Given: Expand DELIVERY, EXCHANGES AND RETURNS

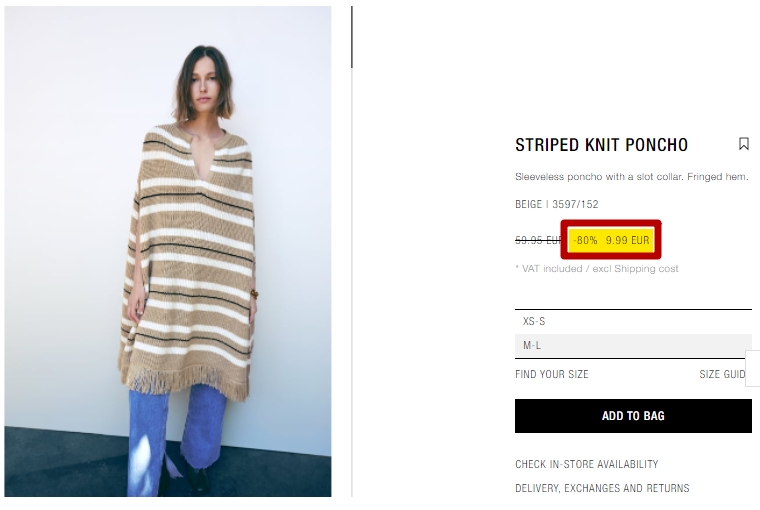Looking at the screenshot, I should click(x=602, y=488).
